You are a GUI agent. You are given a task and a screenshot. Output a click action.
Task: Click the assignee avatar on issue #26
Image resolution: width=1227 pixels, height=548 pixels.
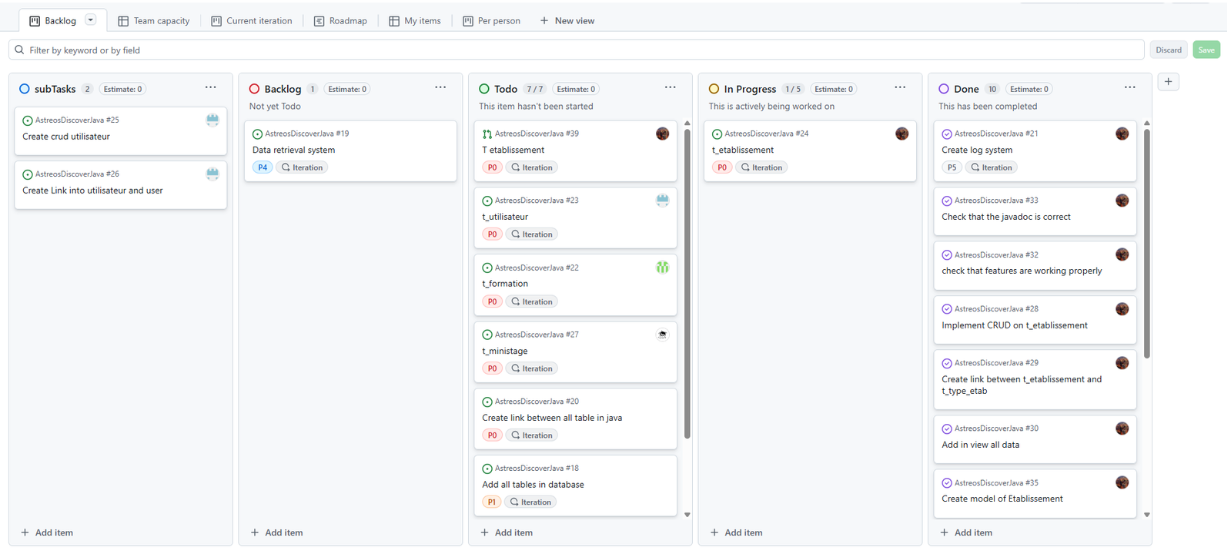point(212,174)
